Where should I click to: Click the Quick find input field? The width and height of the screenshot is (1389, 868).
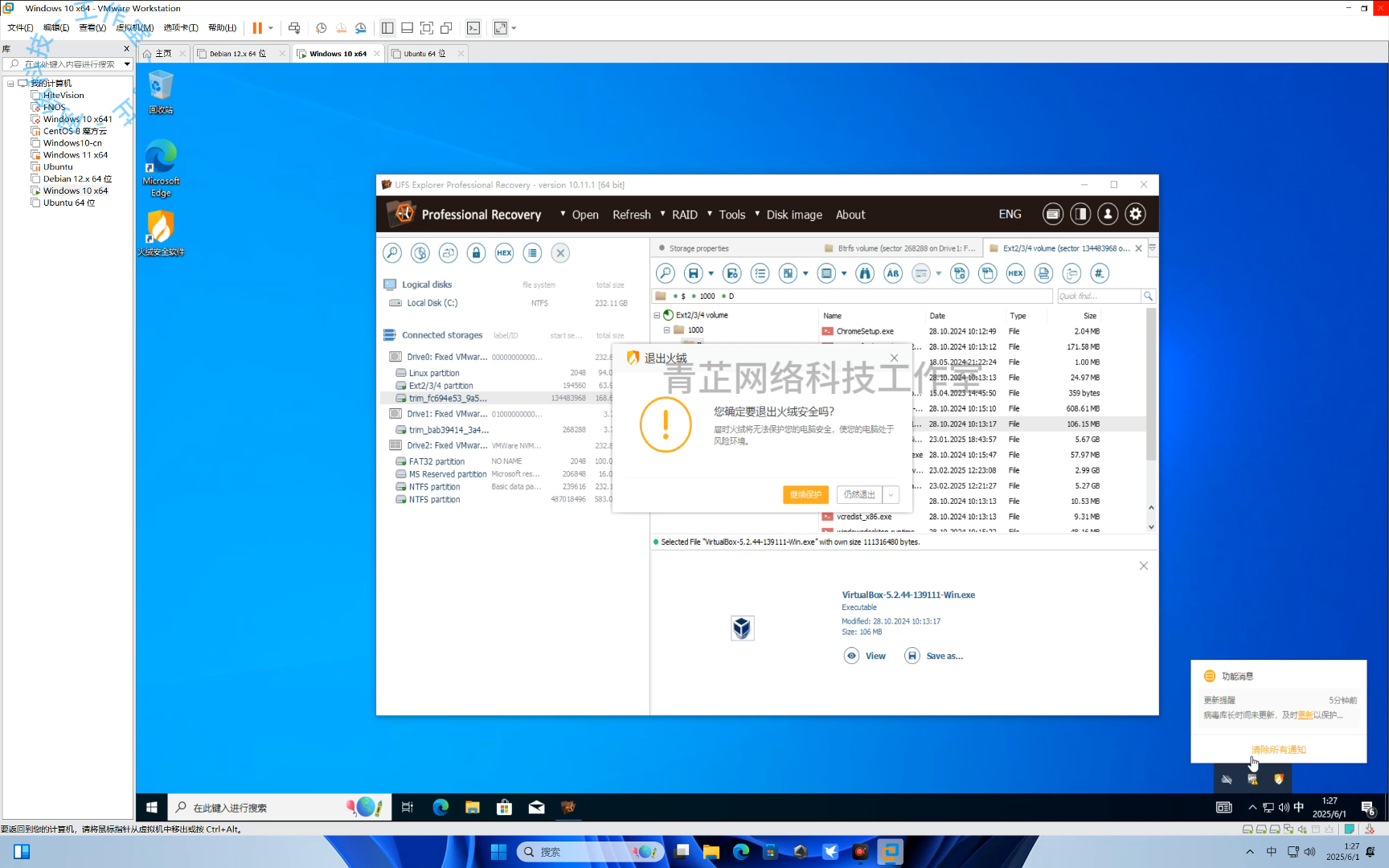point(1098,296)
